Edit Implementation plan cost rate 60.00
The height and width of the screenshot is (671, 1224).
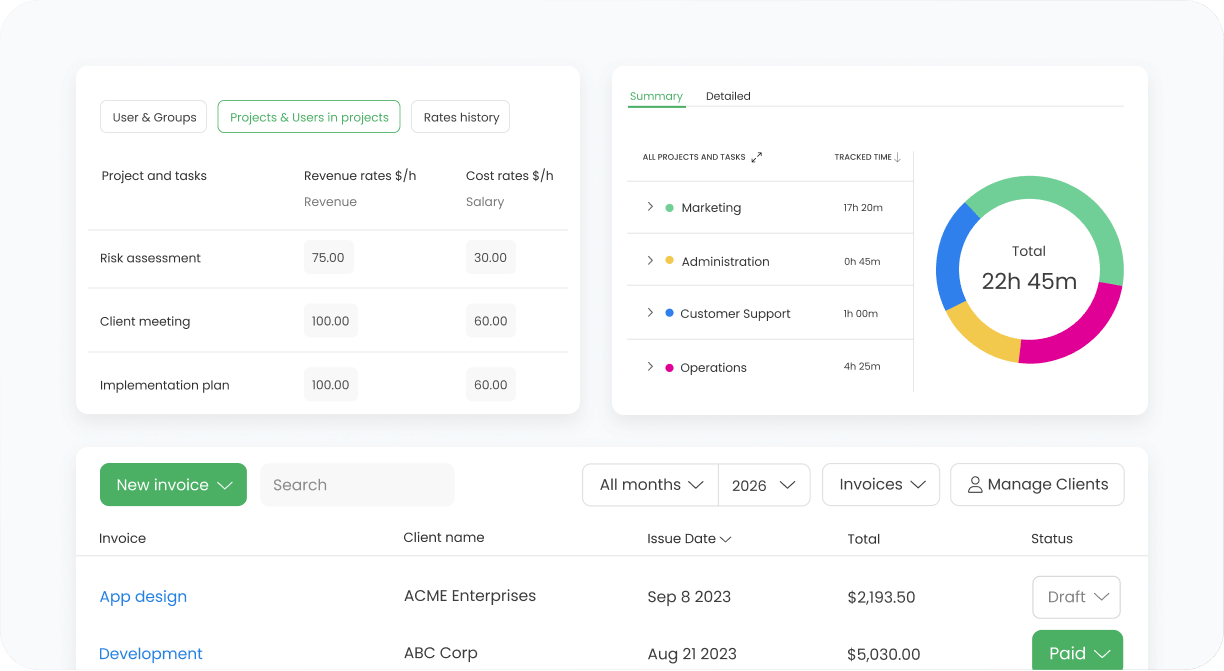pyautogui.click(x=490, y=385)
